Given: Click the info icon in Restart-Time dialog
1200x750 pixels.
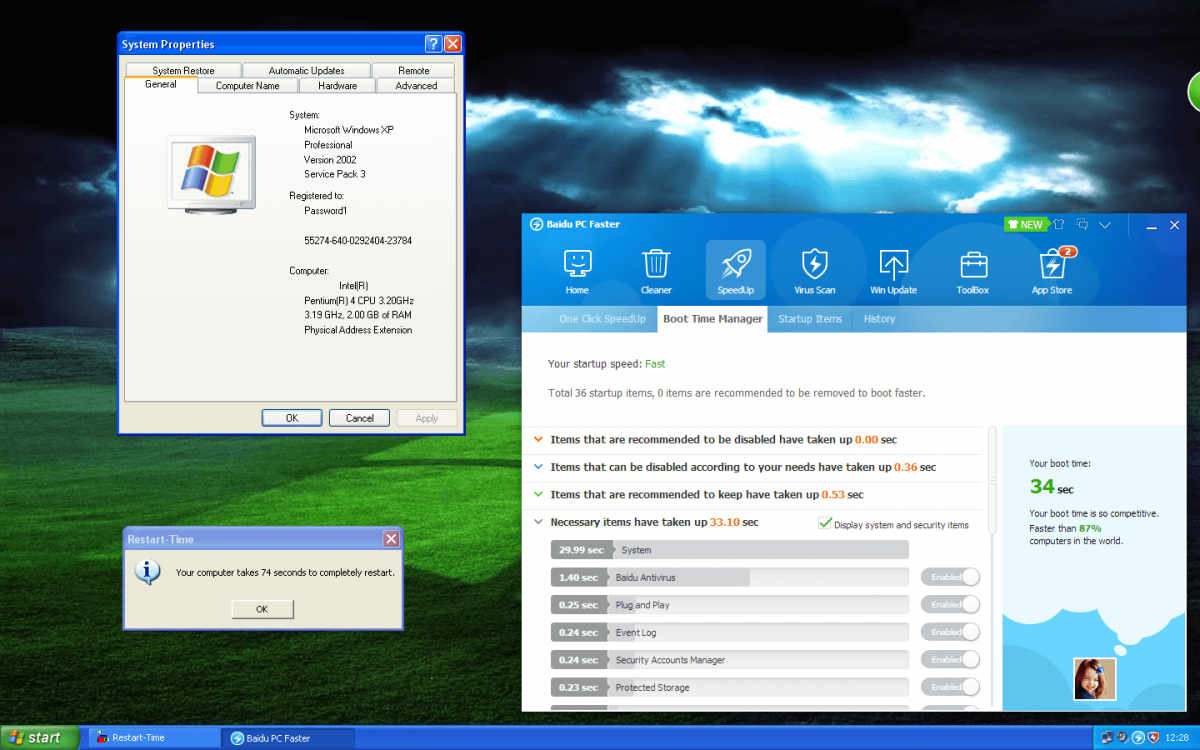Looking at the screenshot, I should click(x=147, y=573).
